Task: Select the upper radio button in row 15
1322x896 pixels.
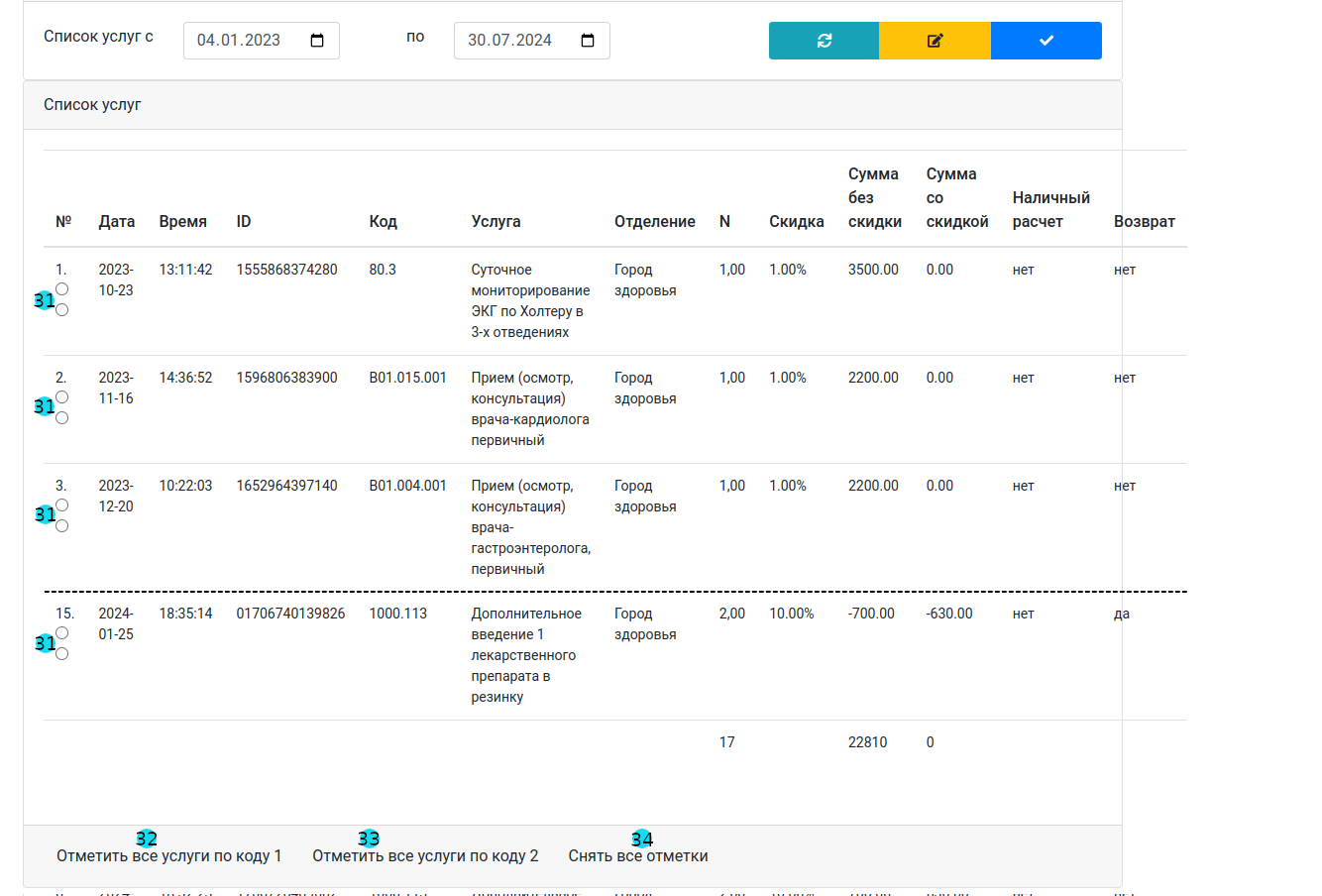Action: point(62,633)
